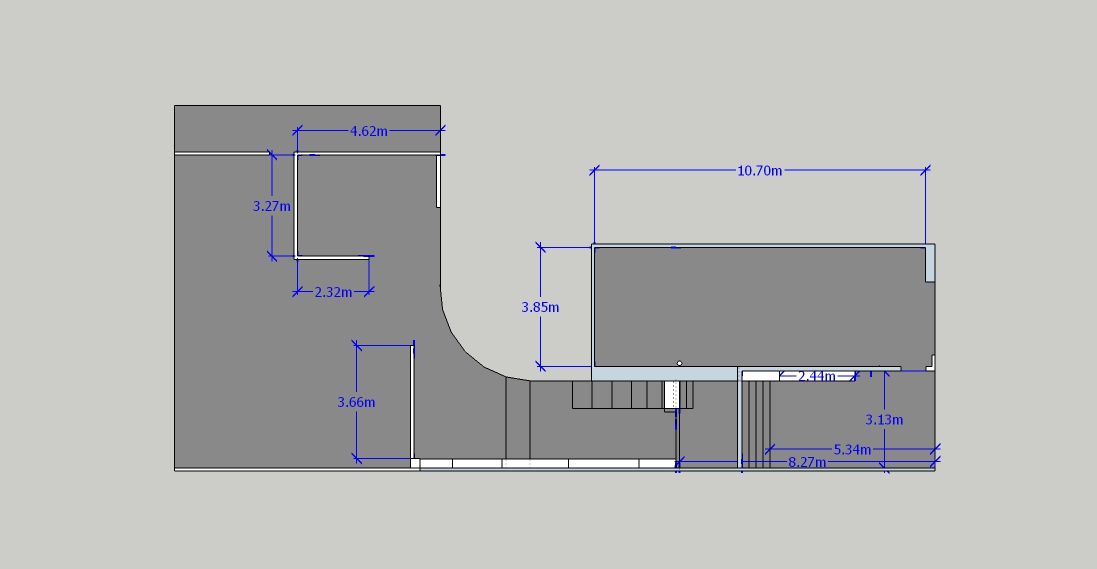Click the 3.27m dimension text

(271, 206)
